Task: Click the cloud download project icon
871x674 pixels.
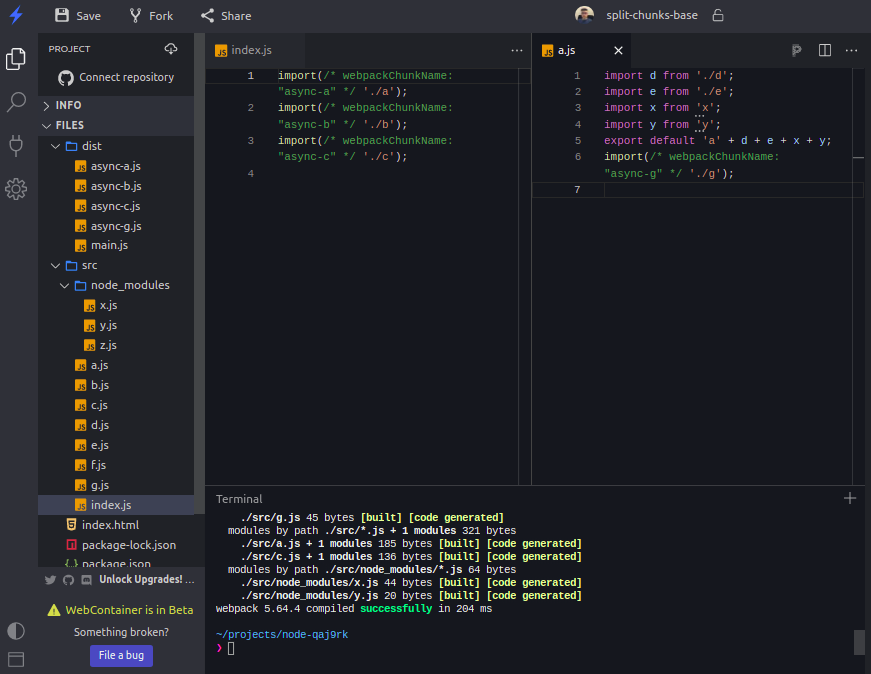Action: pyautogui.click(x=171, y=49)
